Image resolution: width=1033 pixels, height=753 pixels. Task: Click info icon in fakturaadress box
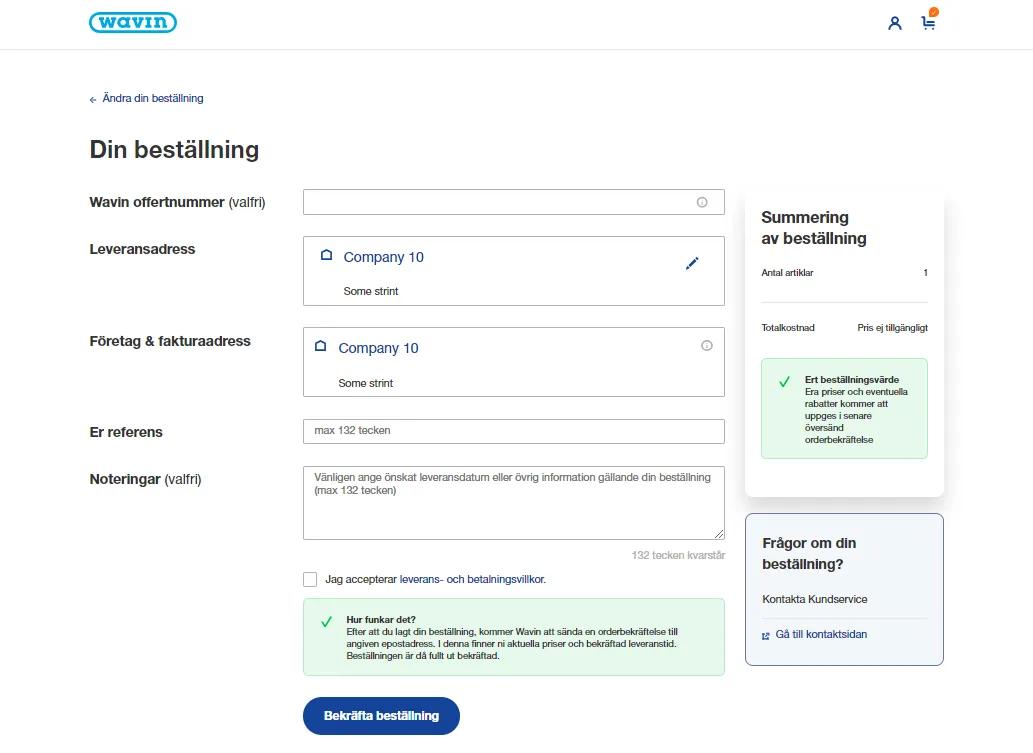pyautogui.click(x=707, y=345)
